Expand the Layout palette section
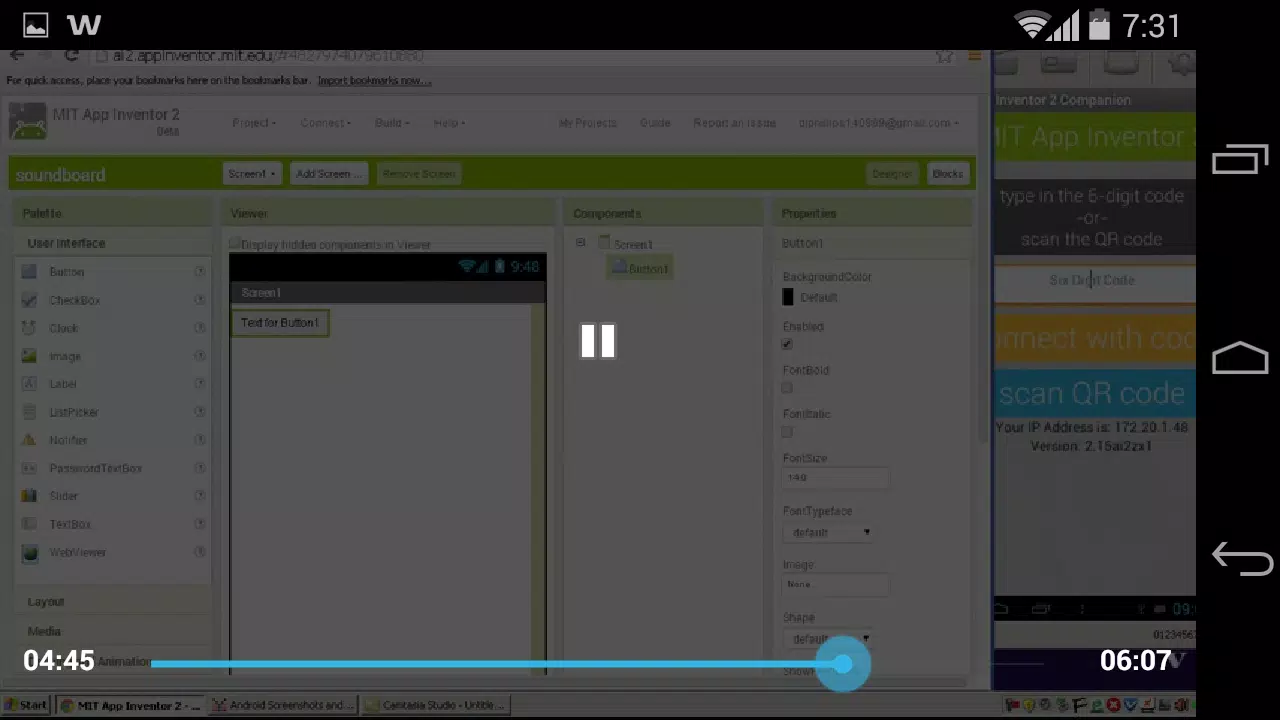 [x=46, y=601]
